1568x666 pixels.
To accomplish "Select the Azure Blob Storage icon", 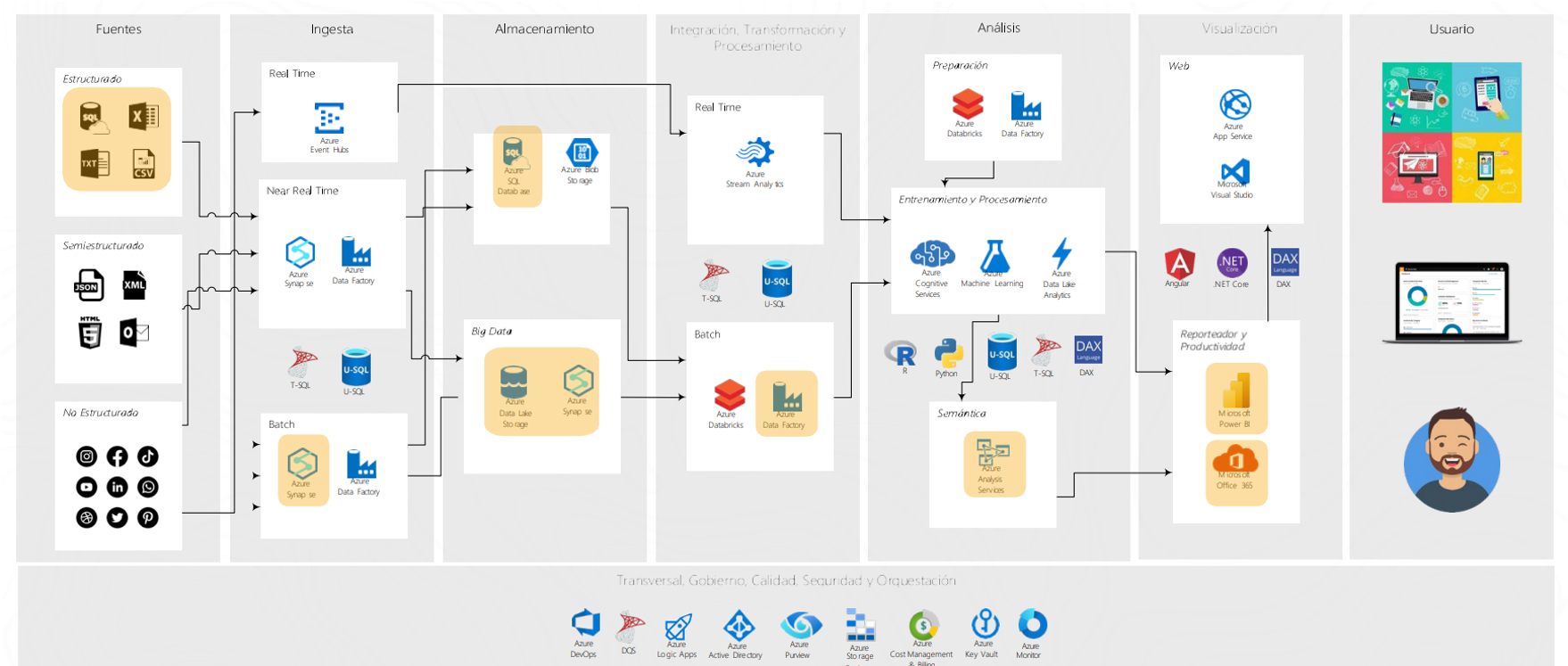I will point(582,152).
